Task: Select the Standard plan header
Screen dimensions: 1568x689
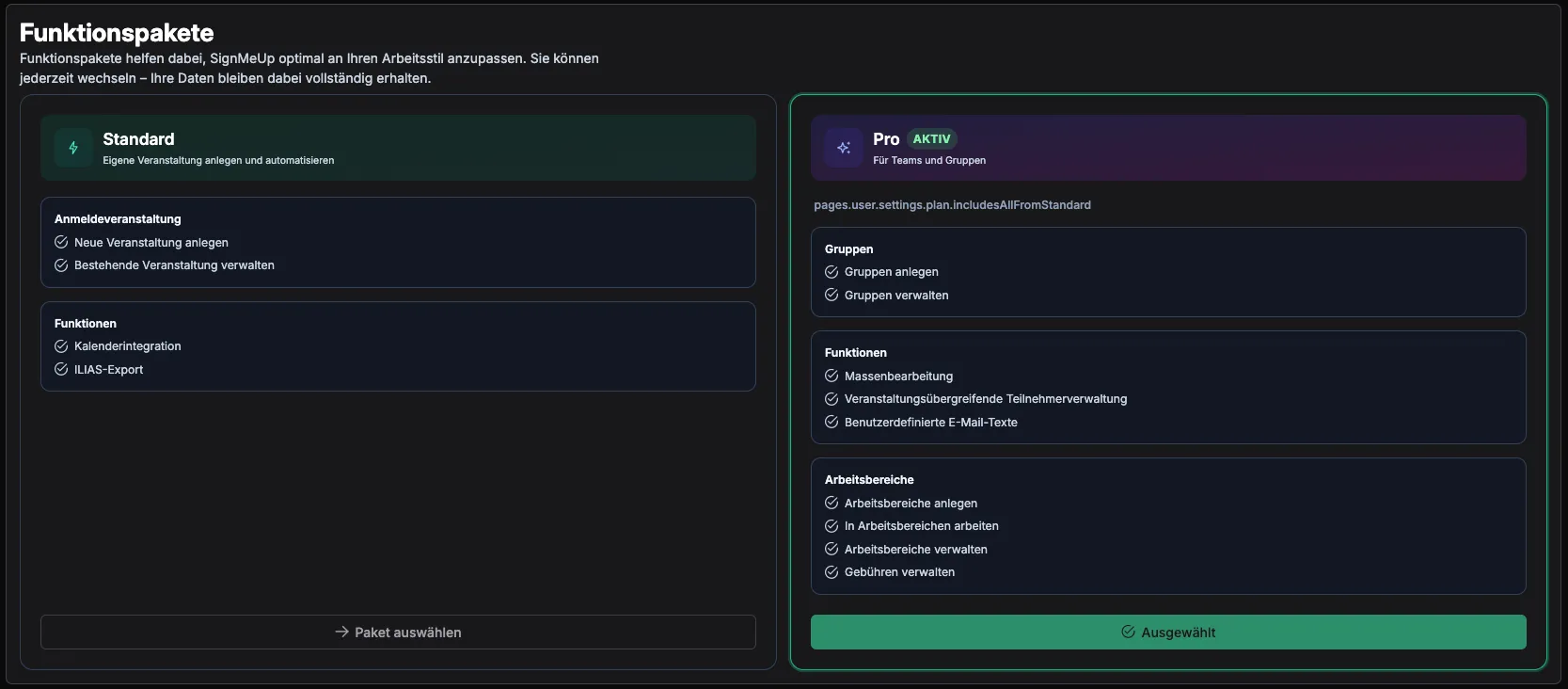Action: coord(398,148)
